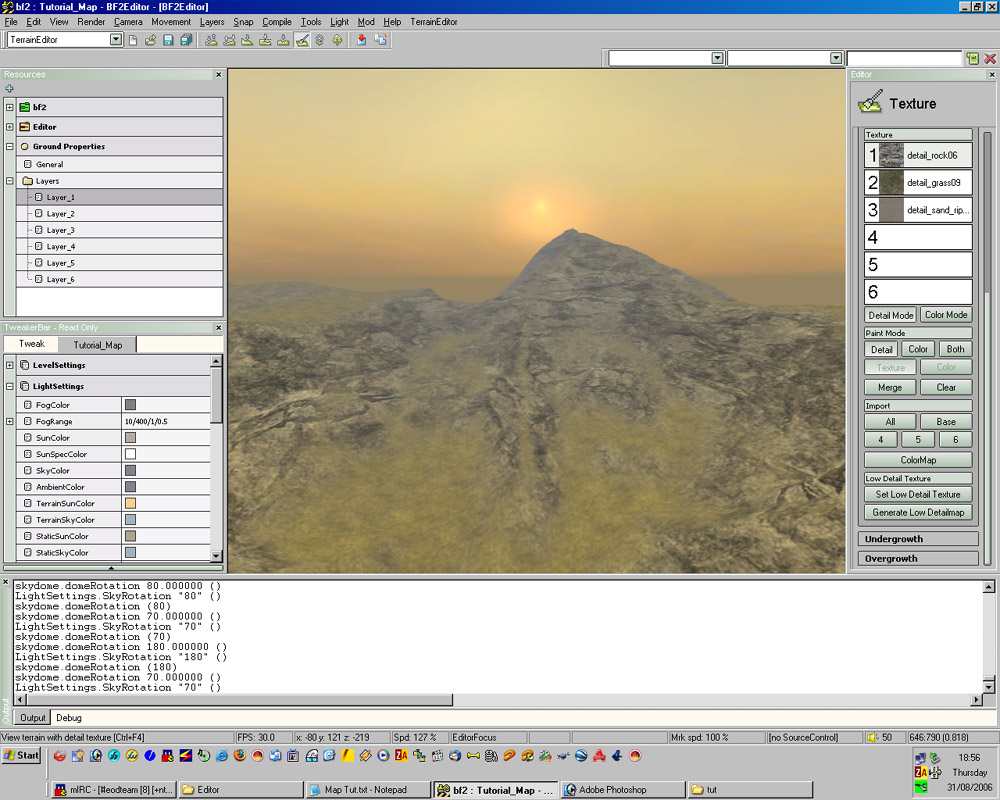
Task: Click the TerrainSunColor color swatch
Action: (130, 503)
